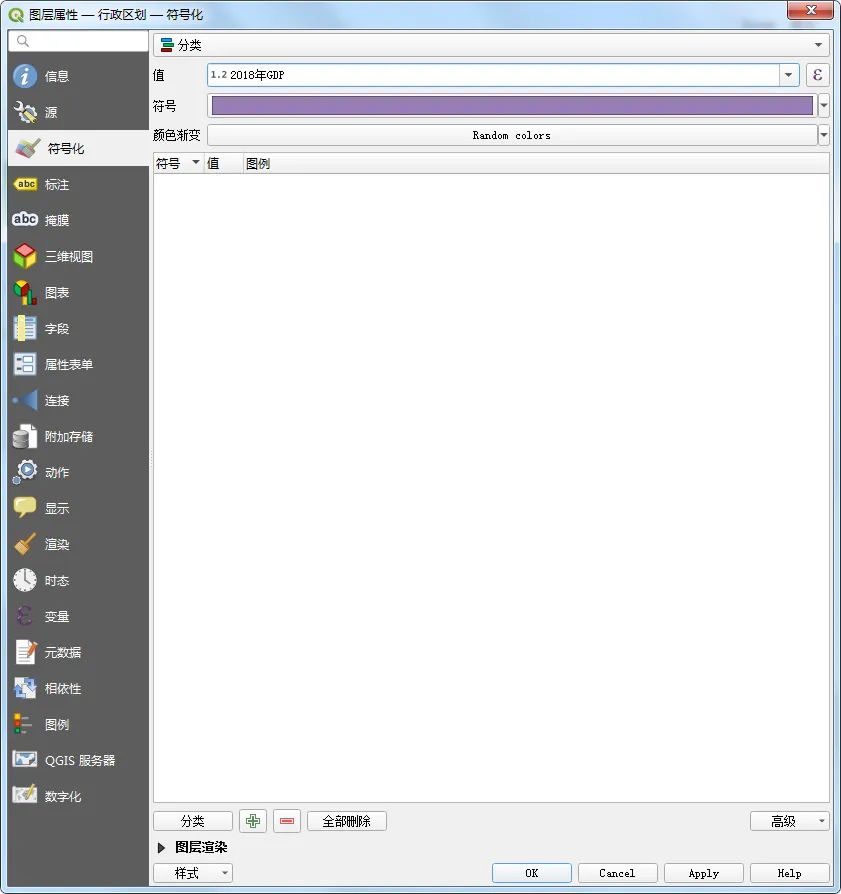This screenshot has width=841, height=894.
Task: Open the 高级 (Advanced) dropdown button
Action: (790, 821)
